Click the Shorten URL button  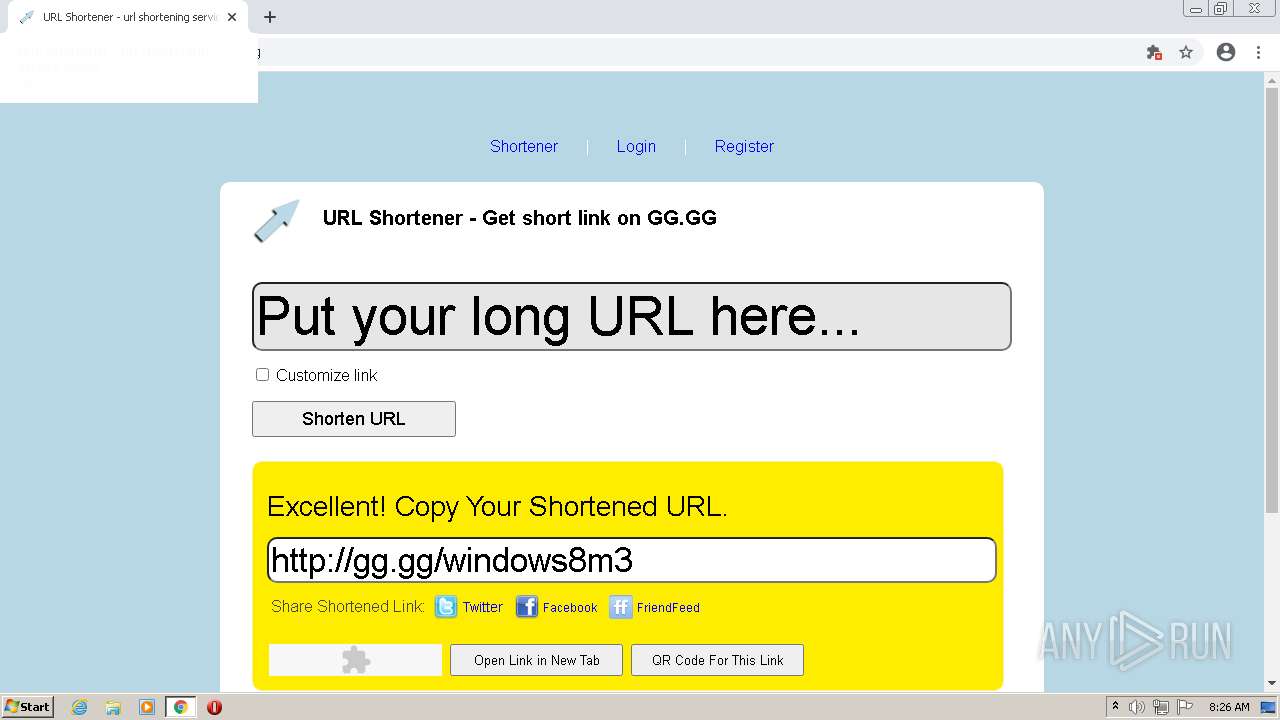pyautogui.click(x=354, y=419)
